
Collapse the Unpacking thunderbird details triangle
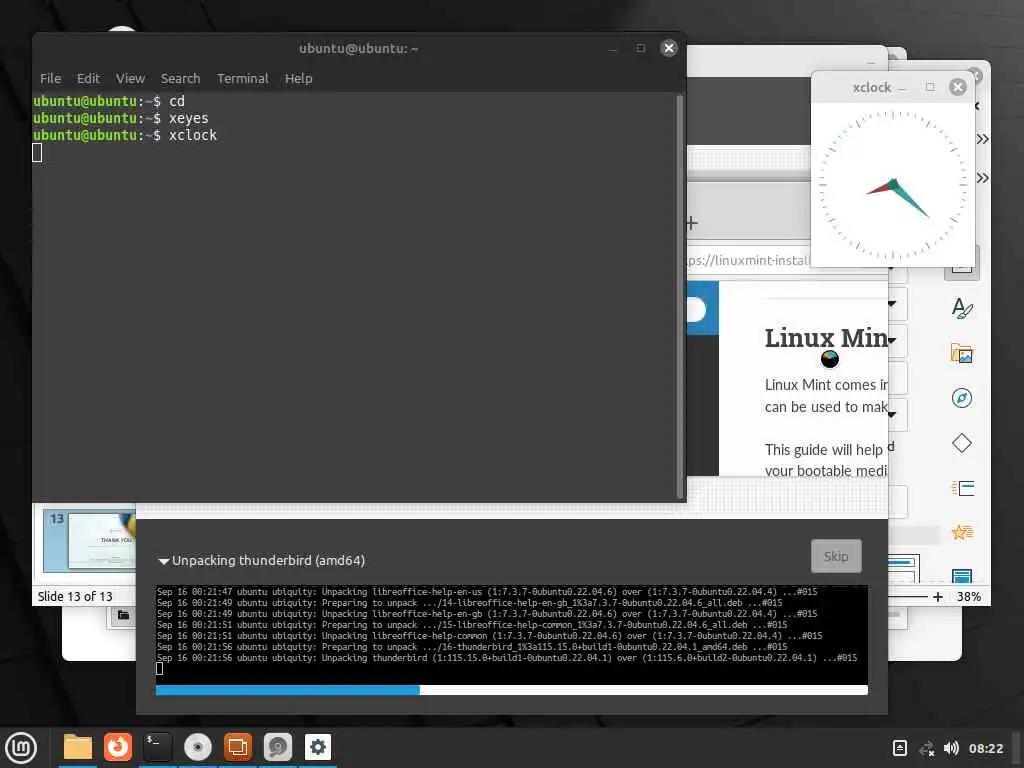pos(163,561)
